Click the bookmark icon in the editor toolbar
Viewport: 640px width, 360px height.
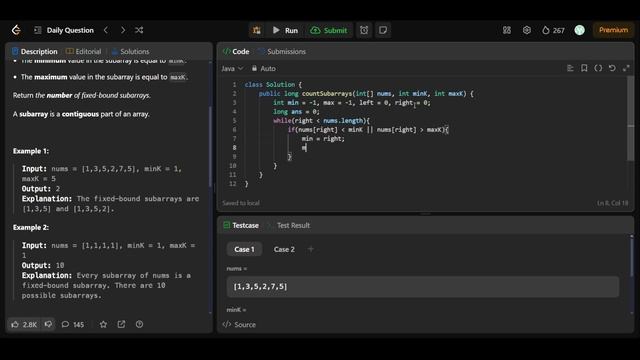point(584,68)
